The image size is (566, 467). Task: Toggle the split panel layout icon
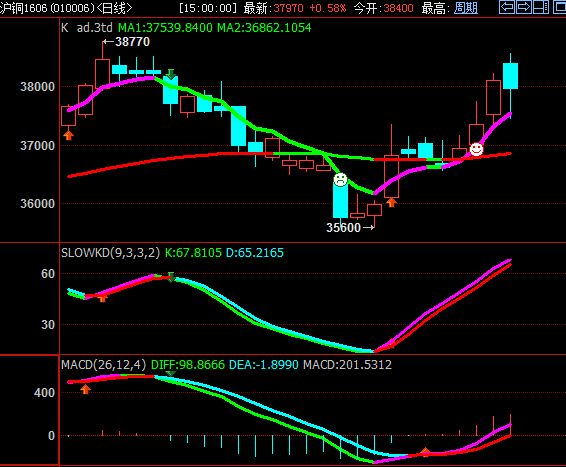541,7
